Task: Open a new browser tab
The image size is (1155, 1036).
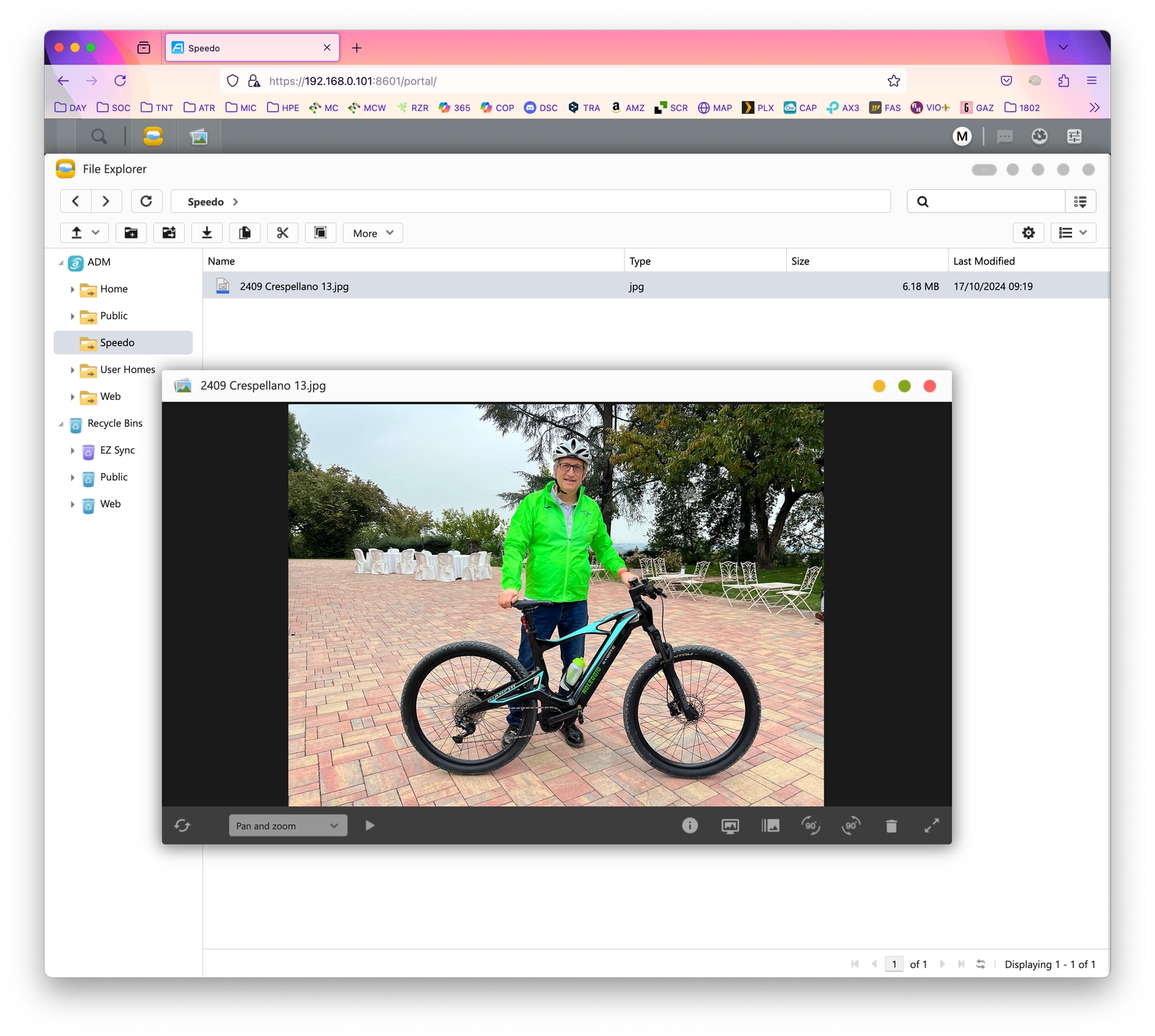Action: coord(357,48)
